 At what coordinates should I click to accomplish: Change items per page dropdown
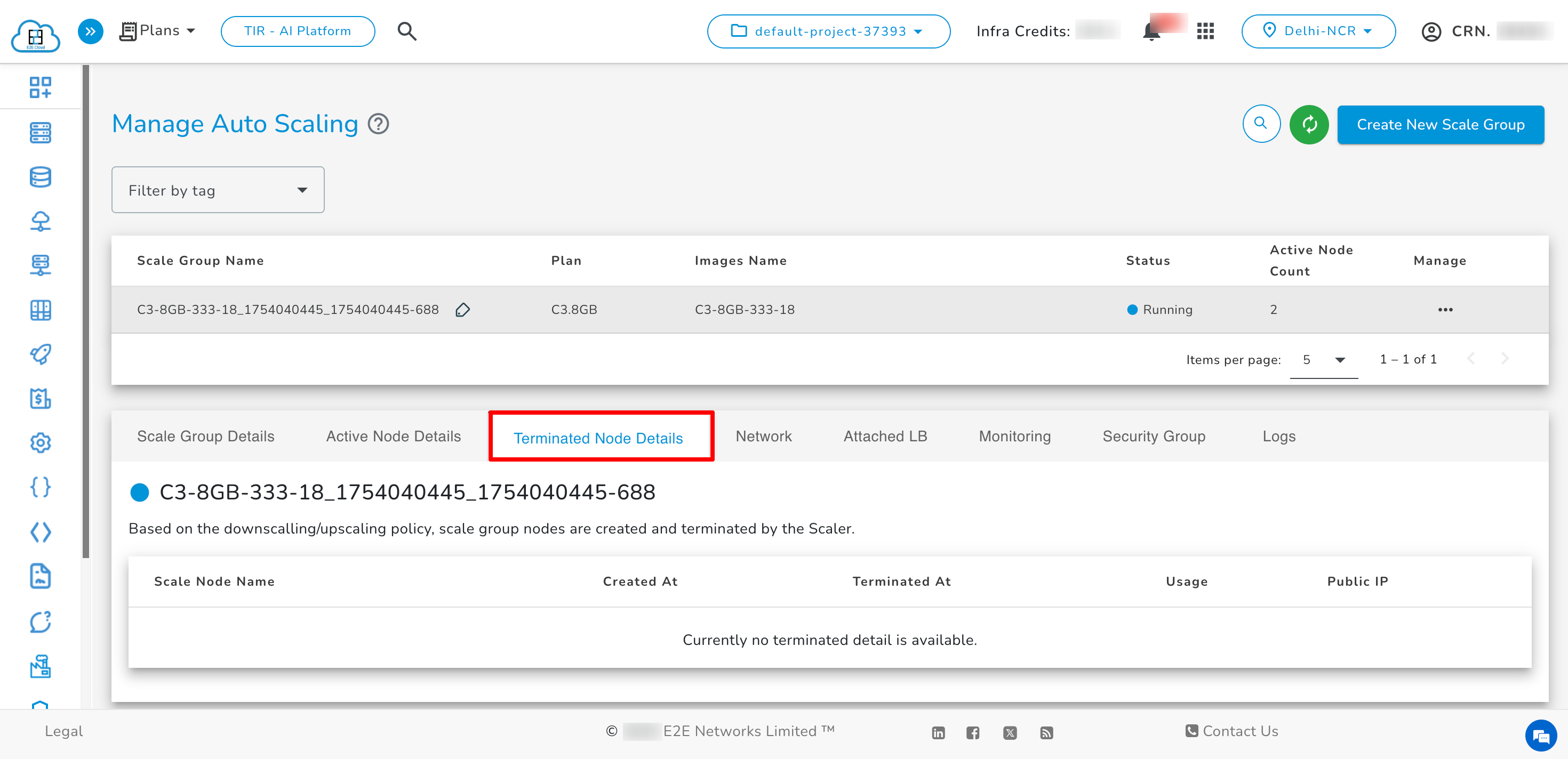pyautogui.click(x=1323, y=360)
